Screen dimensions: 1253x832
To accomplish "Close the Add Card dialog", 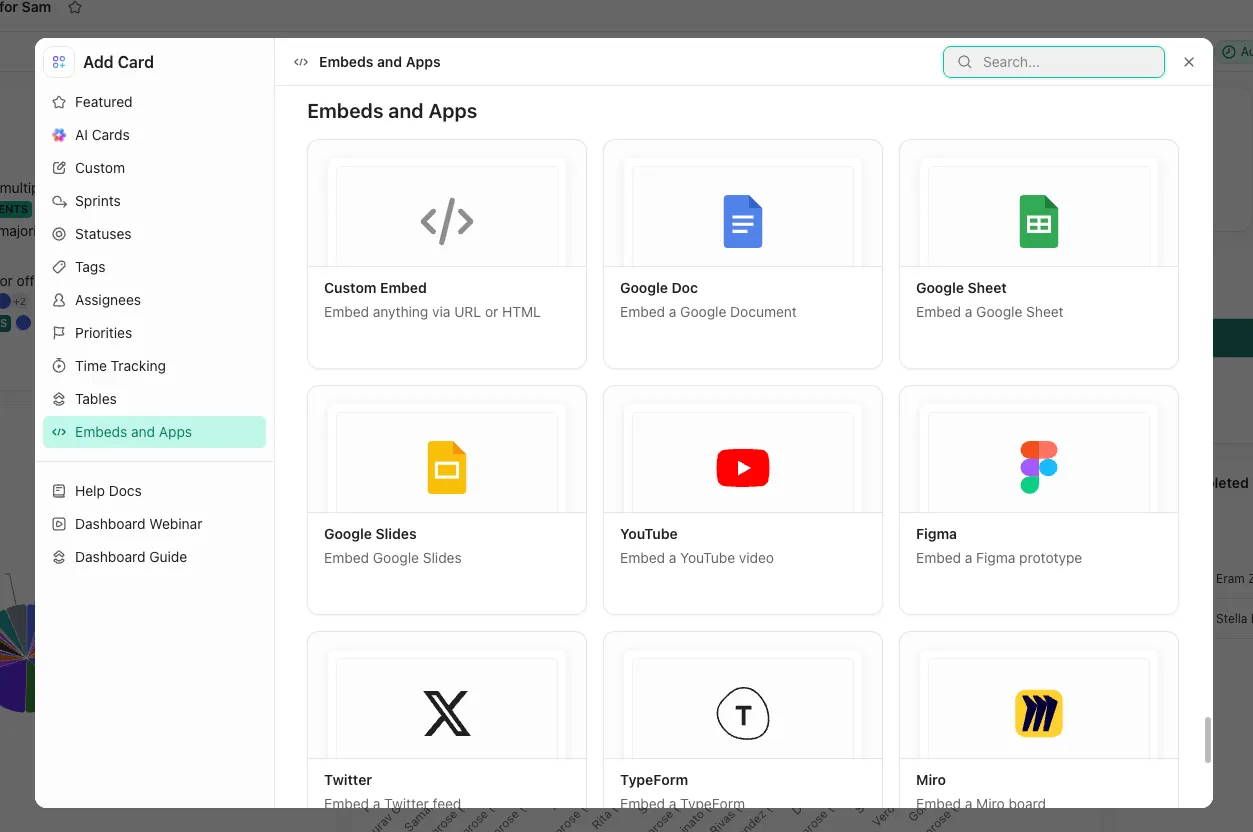I will tap(1189, 62).
